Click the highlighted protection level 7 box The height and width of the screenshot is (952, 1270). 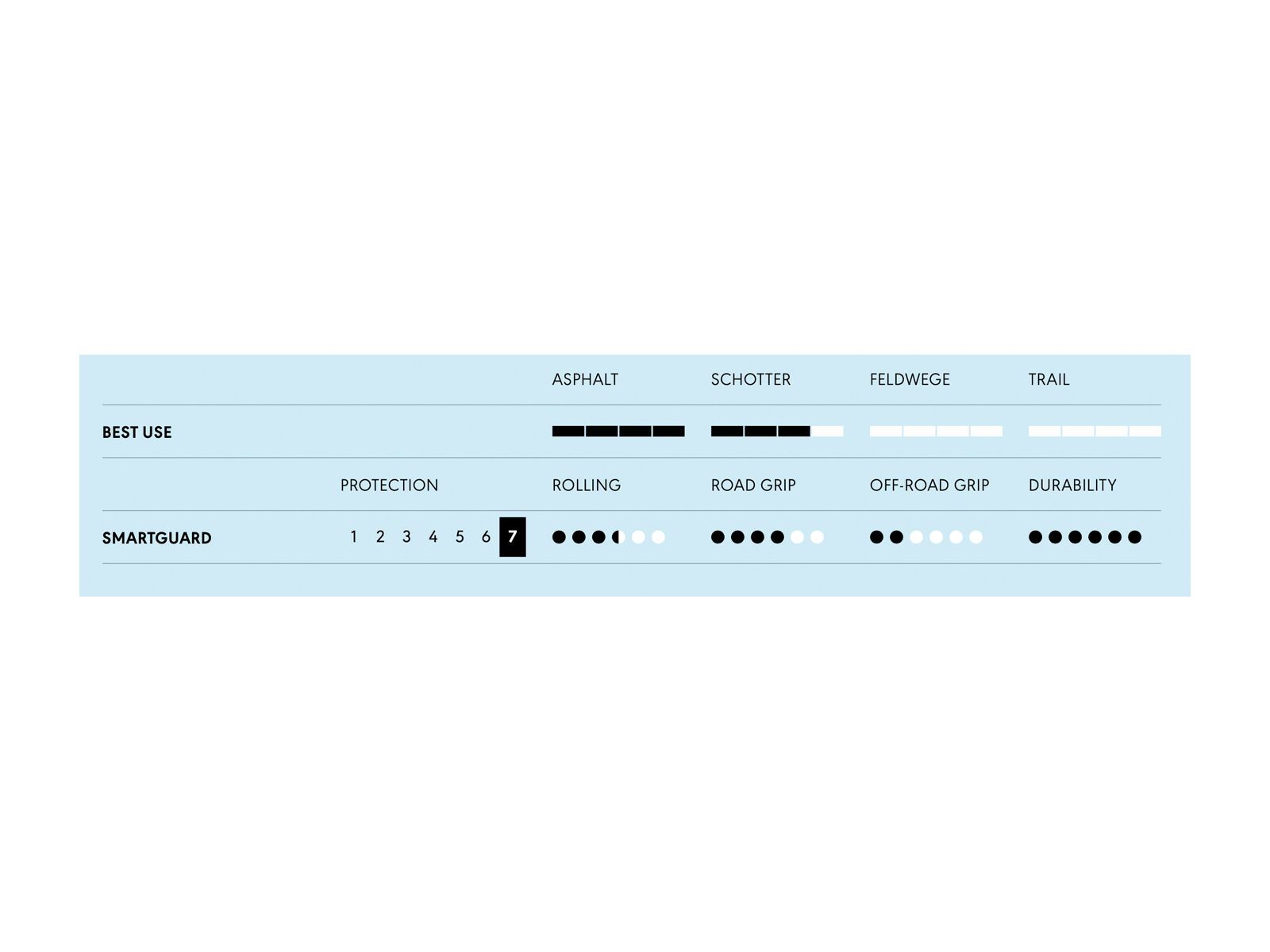tap(512, 537)
